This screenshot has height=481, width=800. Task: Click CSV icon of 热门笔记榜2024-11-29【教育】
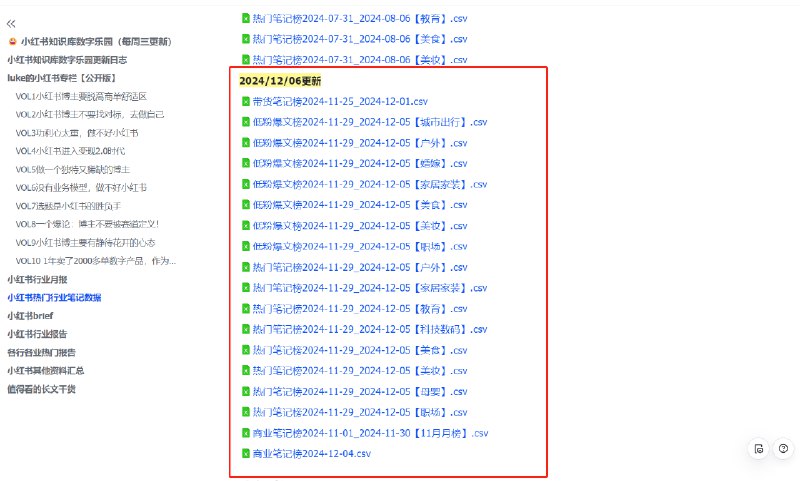245,309
